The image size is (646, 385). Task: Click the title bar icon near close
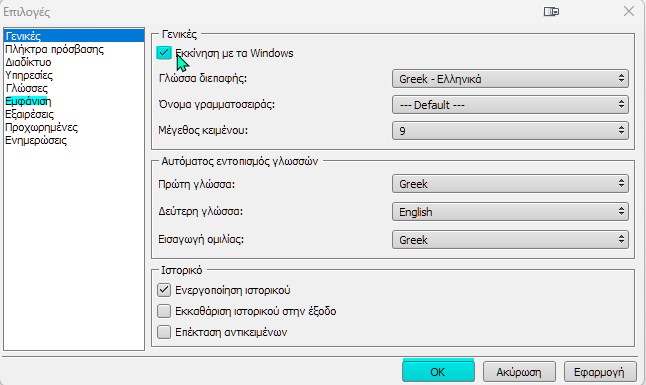click(x=551, y=12)
